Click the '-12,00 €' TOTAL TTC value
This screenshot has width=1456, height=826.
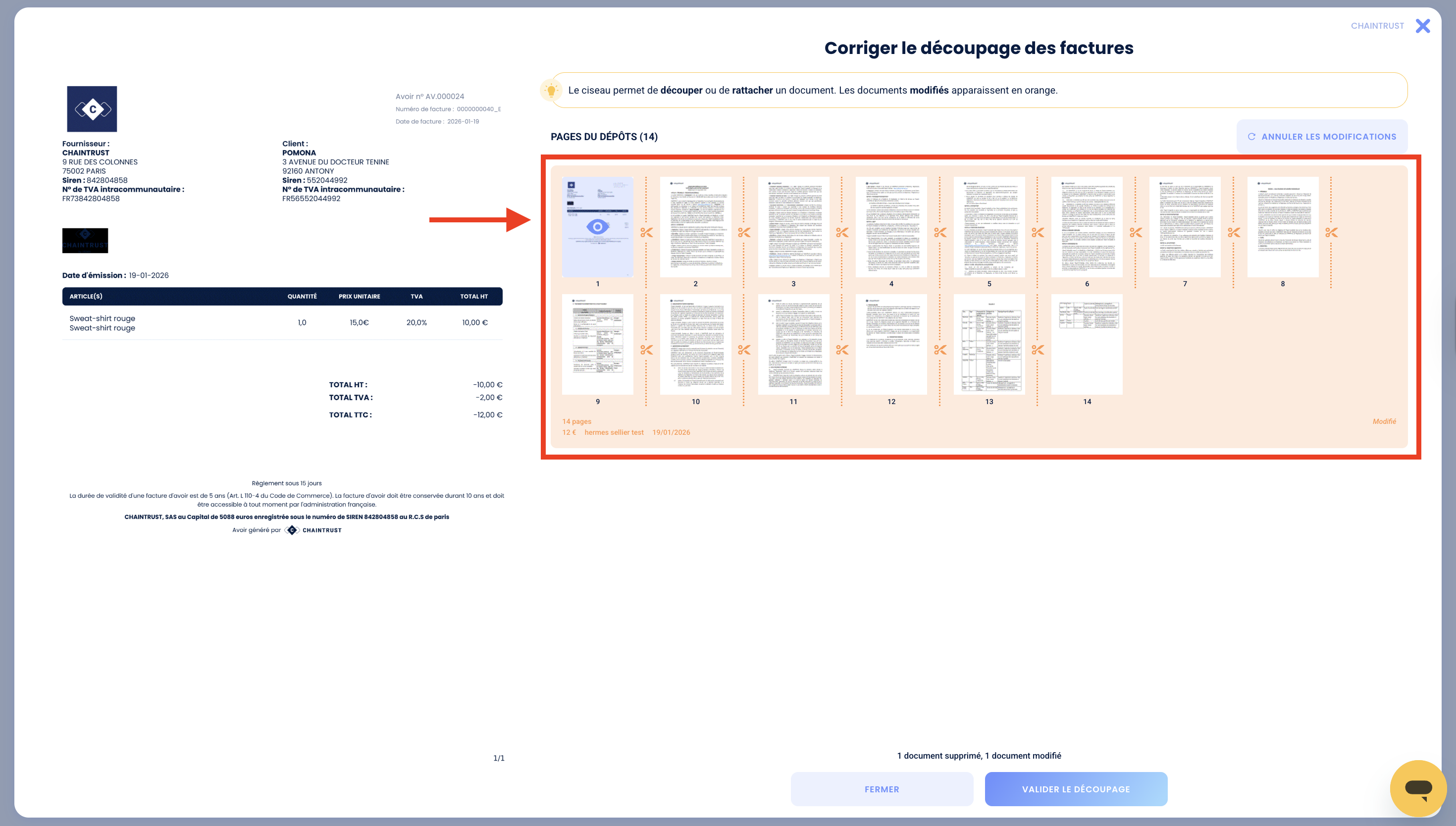click(488, 414)
